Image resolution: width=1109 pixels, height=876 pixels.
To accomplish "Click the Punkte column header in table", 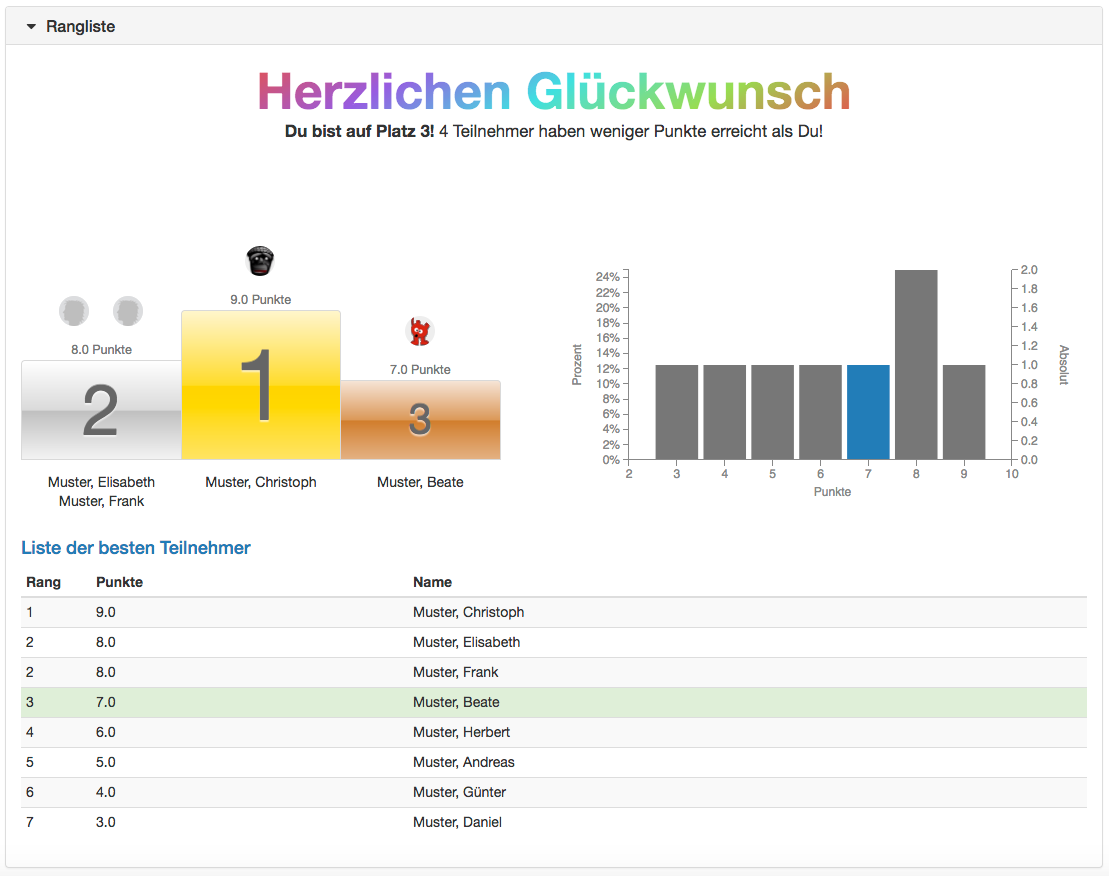I will [119, 582].
